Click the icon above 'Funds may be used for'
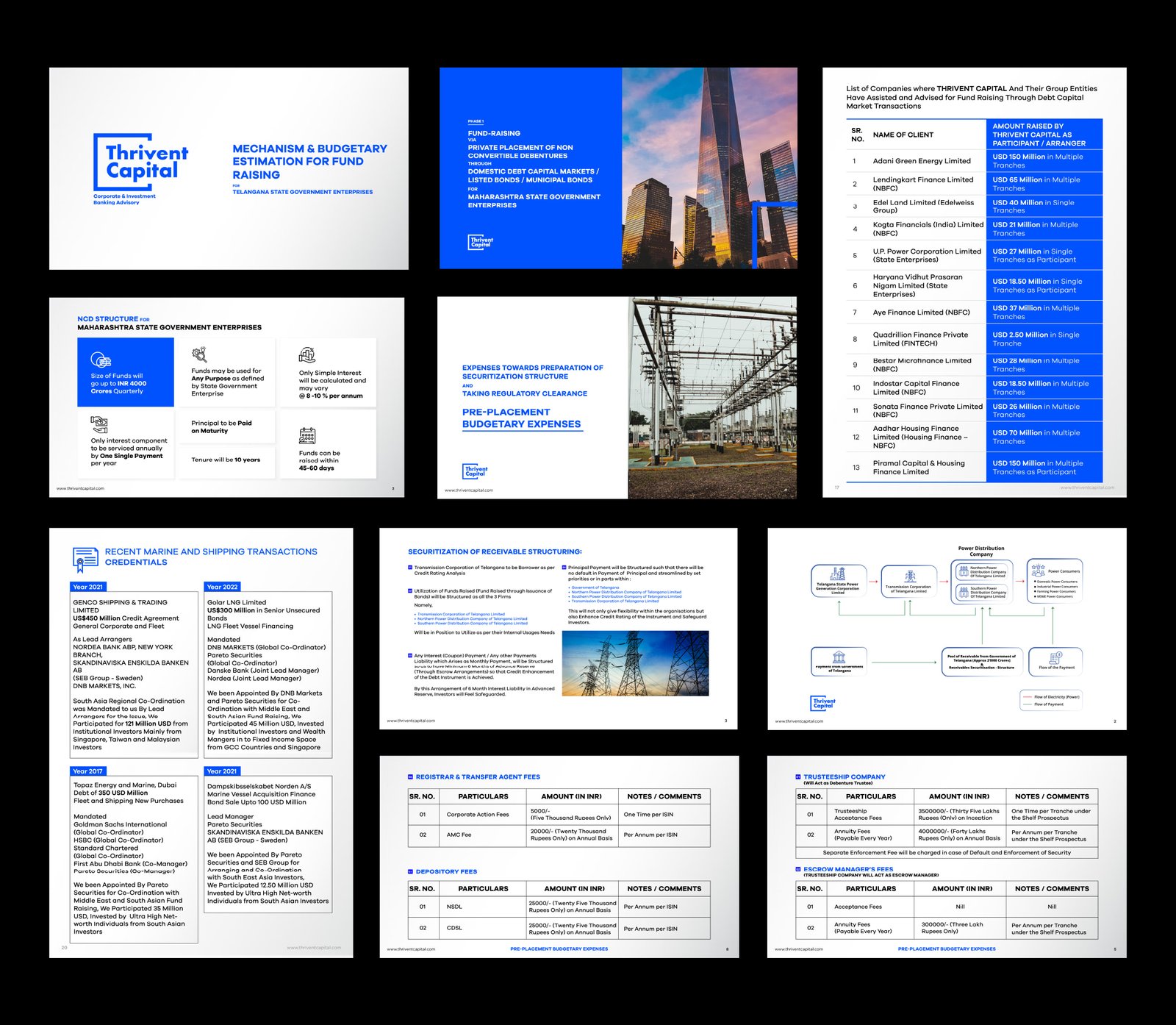This screenshot has width=1176, height=1025. point(199,354)
